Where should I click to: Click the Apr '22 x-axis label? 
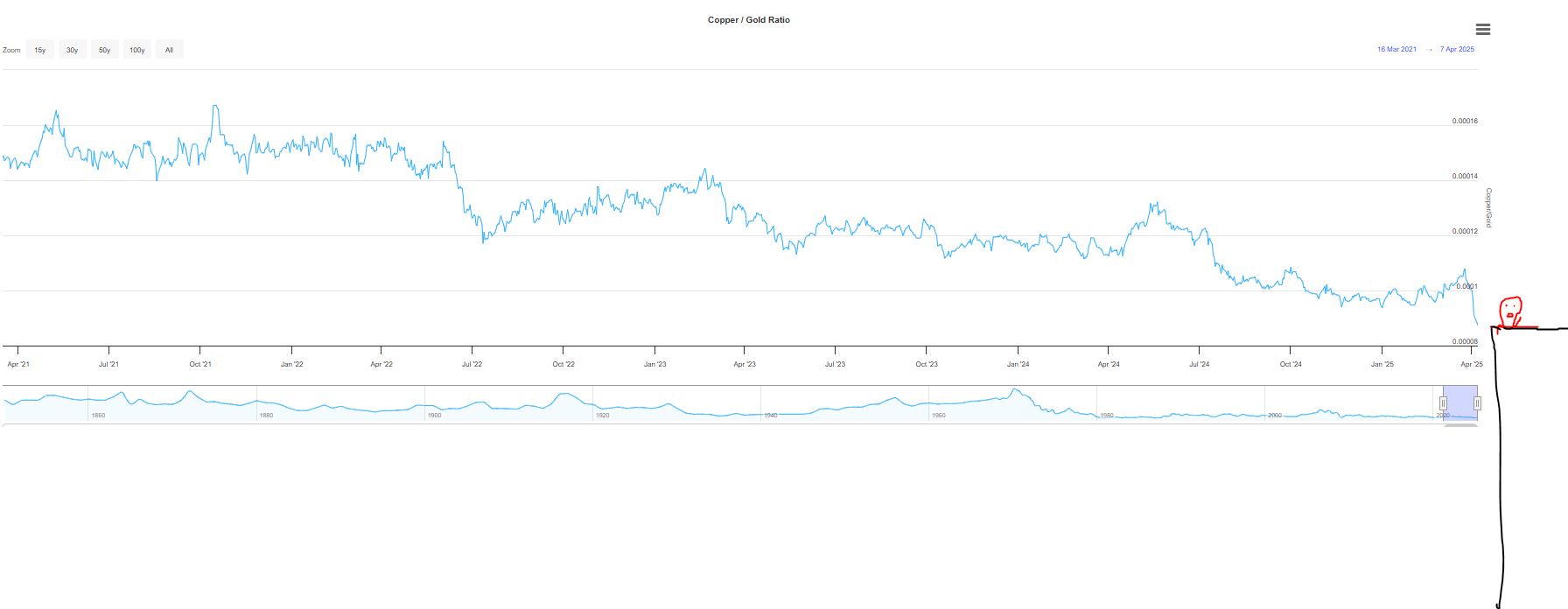click(x=381, y=364)
